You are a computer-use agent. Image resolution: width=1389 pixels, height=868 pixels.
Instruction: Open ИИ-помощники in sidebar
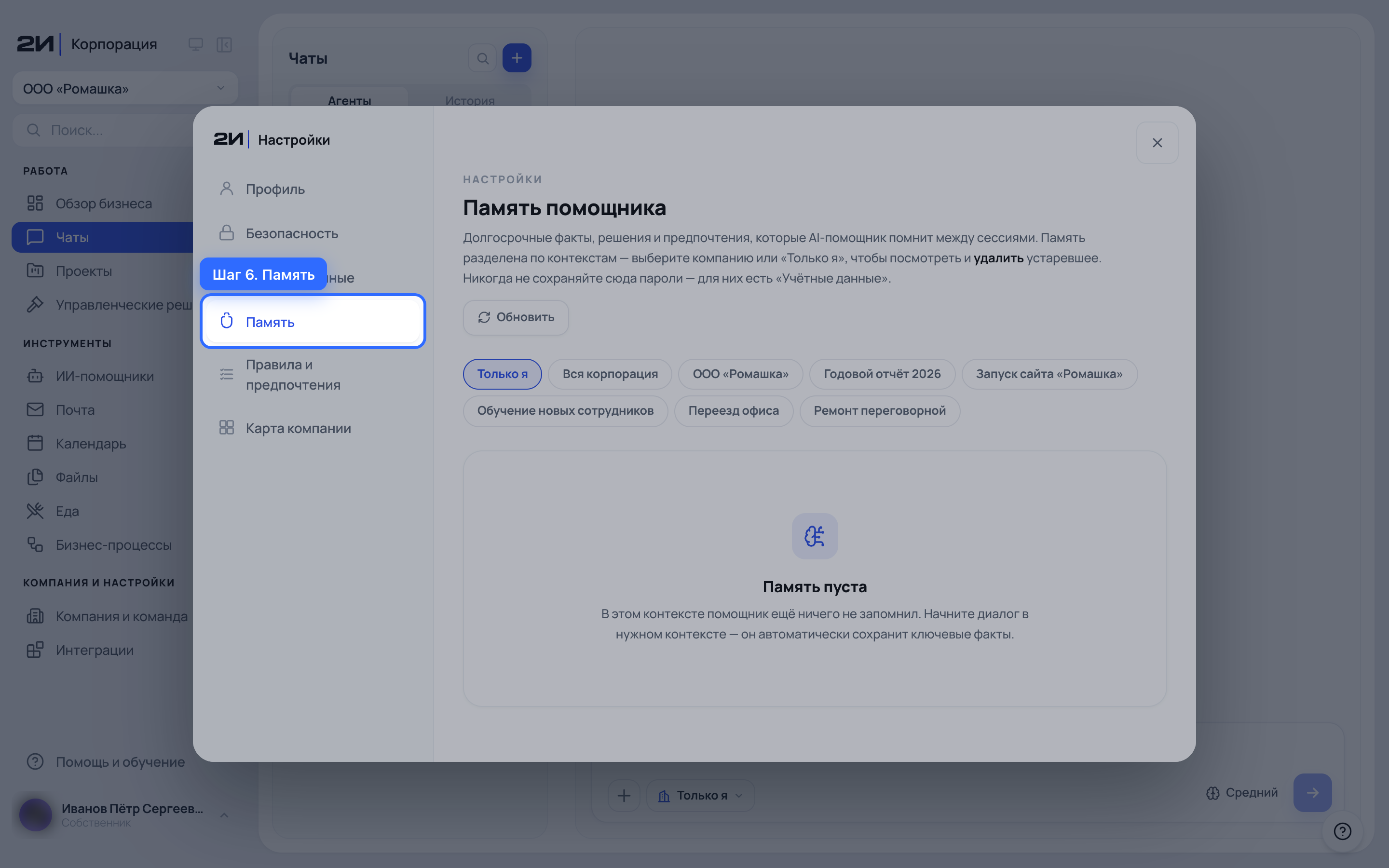pos(103,377)
